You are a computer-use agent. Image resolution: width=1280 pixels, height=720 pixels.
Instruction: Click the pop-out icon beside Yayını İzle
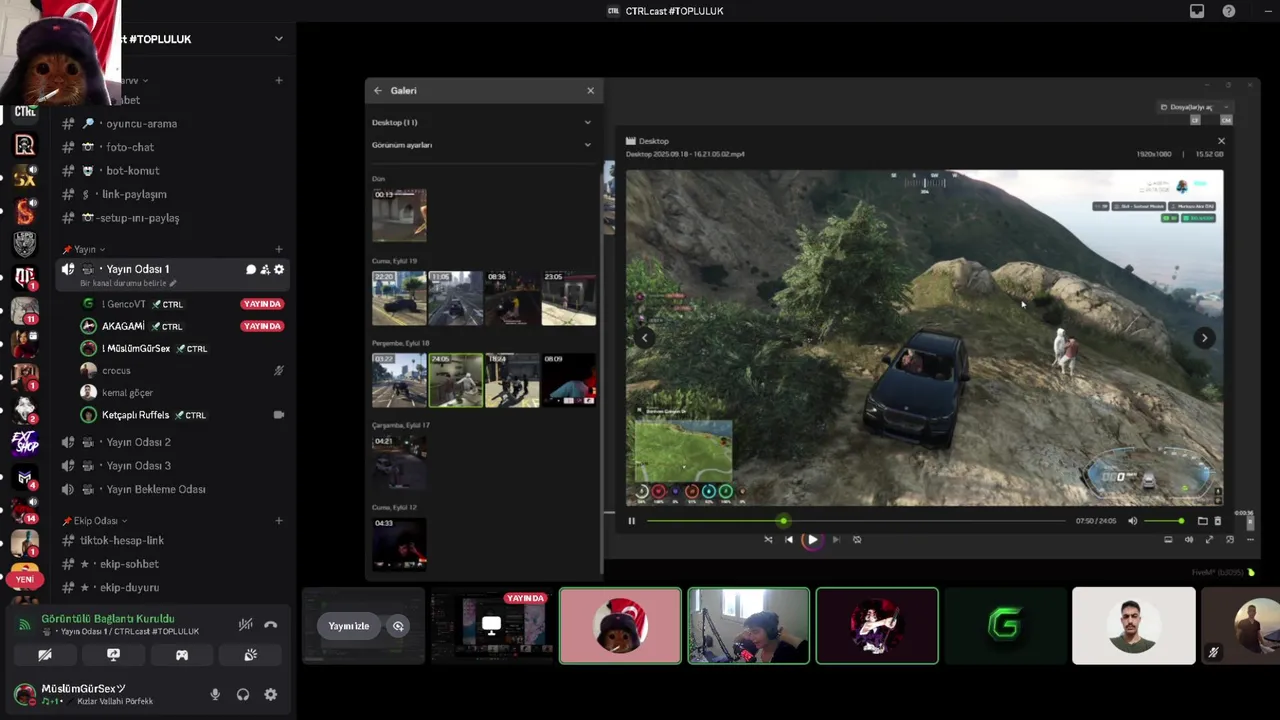(x=398, y=626)
